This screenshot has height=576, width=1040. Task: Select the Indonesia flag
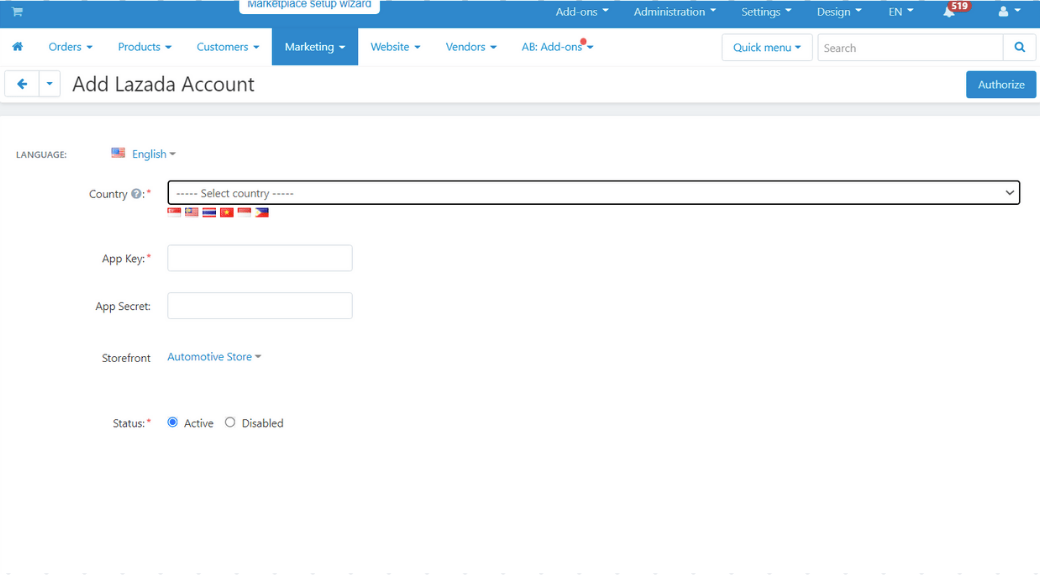244,212
